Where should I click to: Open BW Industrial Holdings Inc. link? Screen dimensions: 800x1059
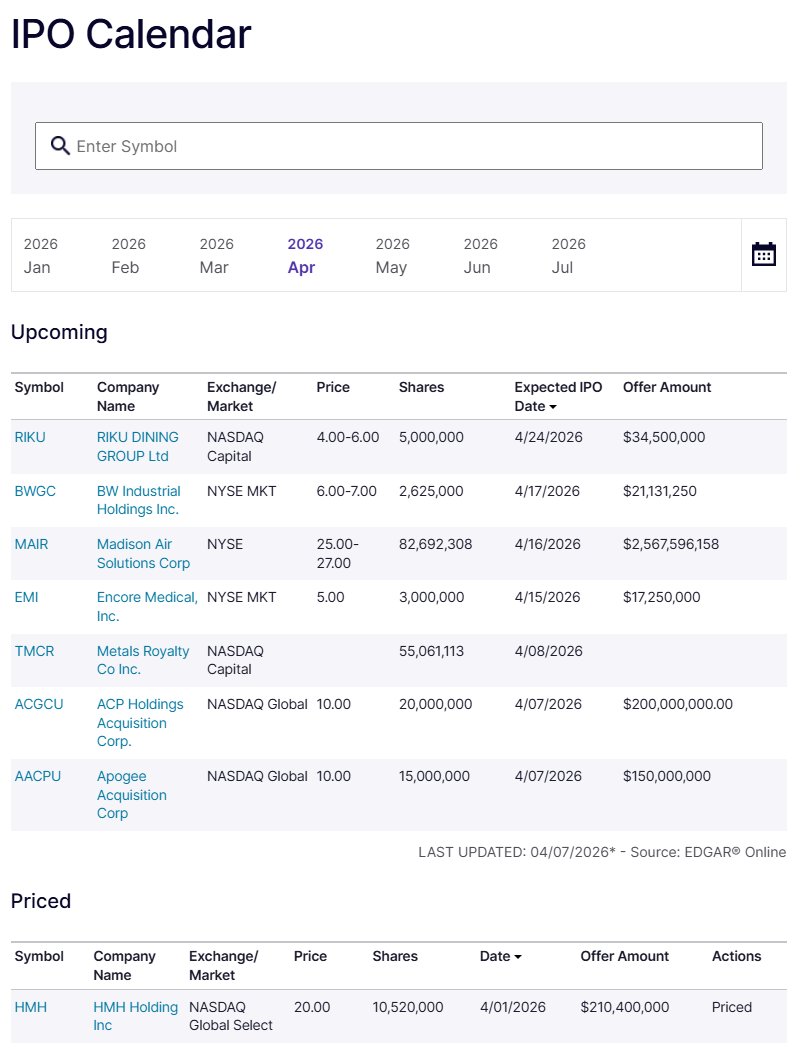138,500
